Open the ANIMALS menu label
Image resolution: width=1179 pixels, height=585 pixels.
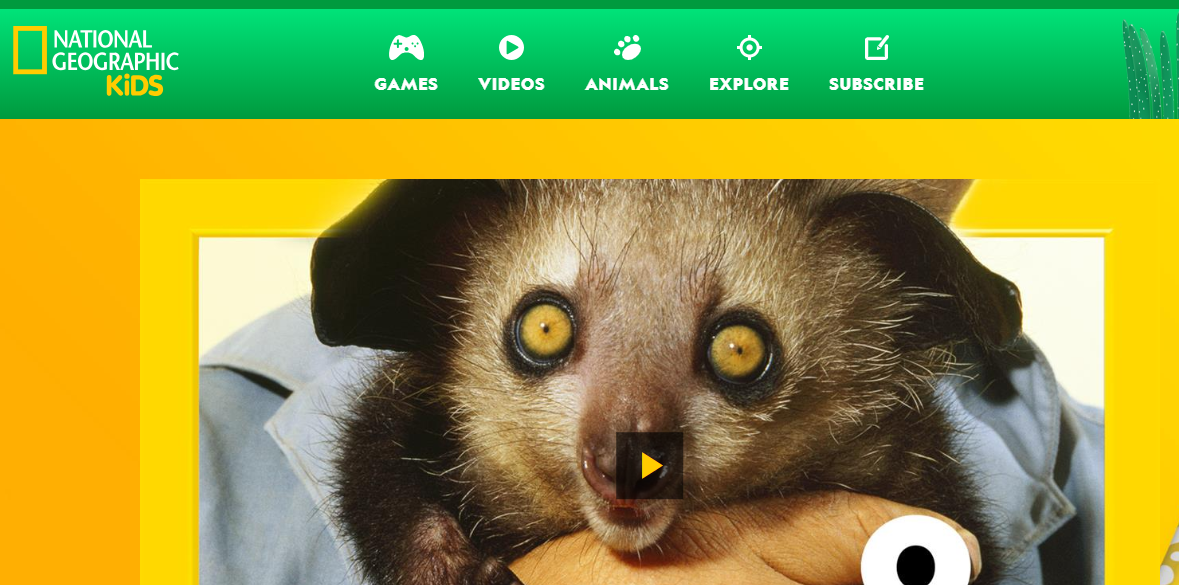pos(627,84)
